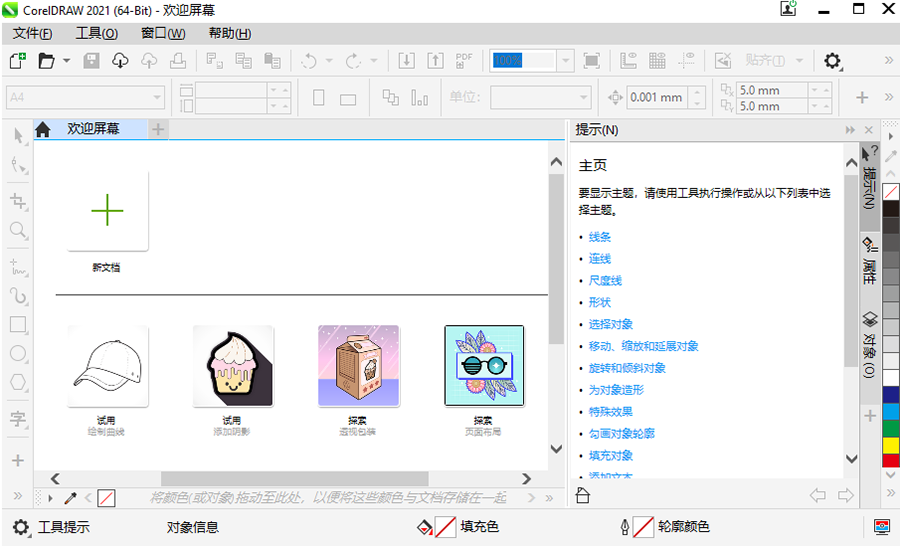
Task: Expand toolbox overflow chevron at bottom
Action: coord(18,496)
